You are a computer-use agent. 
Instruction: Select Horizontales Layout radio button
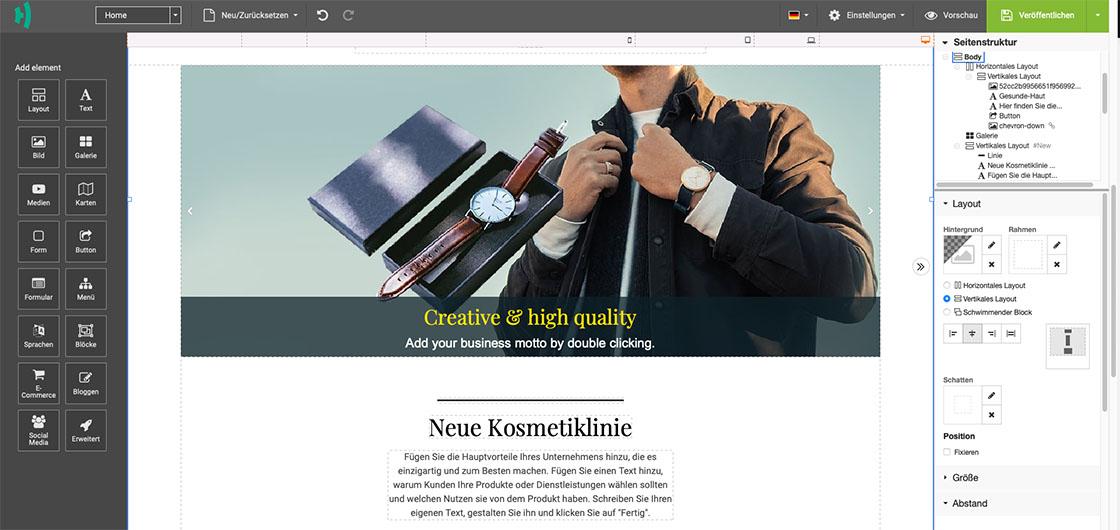coord(947,285)
